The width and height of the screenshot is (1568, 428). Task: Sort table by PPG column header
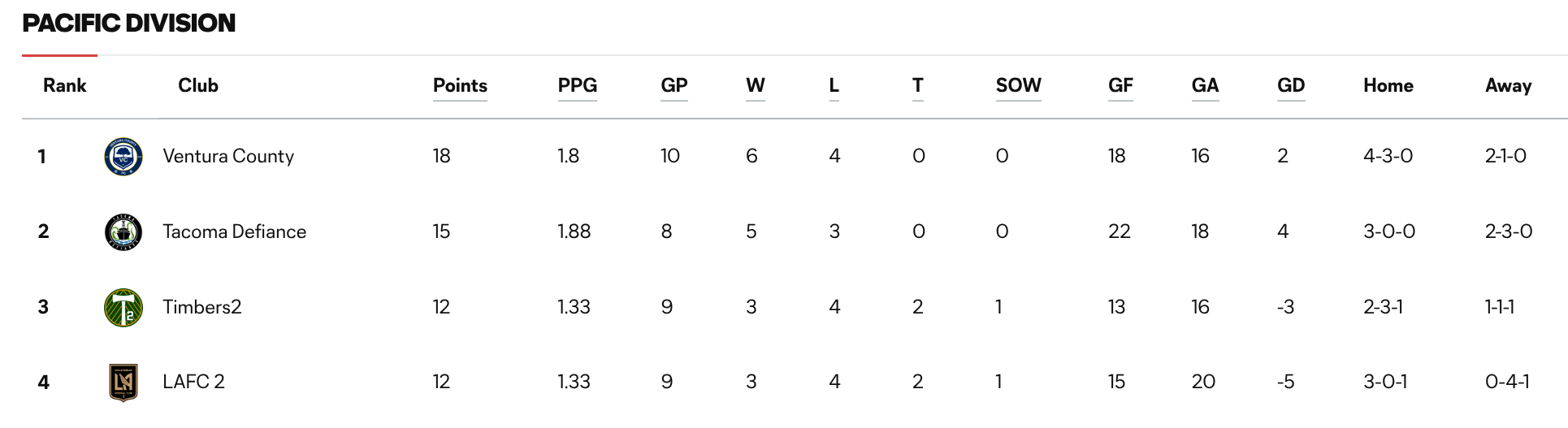[577, 85]
